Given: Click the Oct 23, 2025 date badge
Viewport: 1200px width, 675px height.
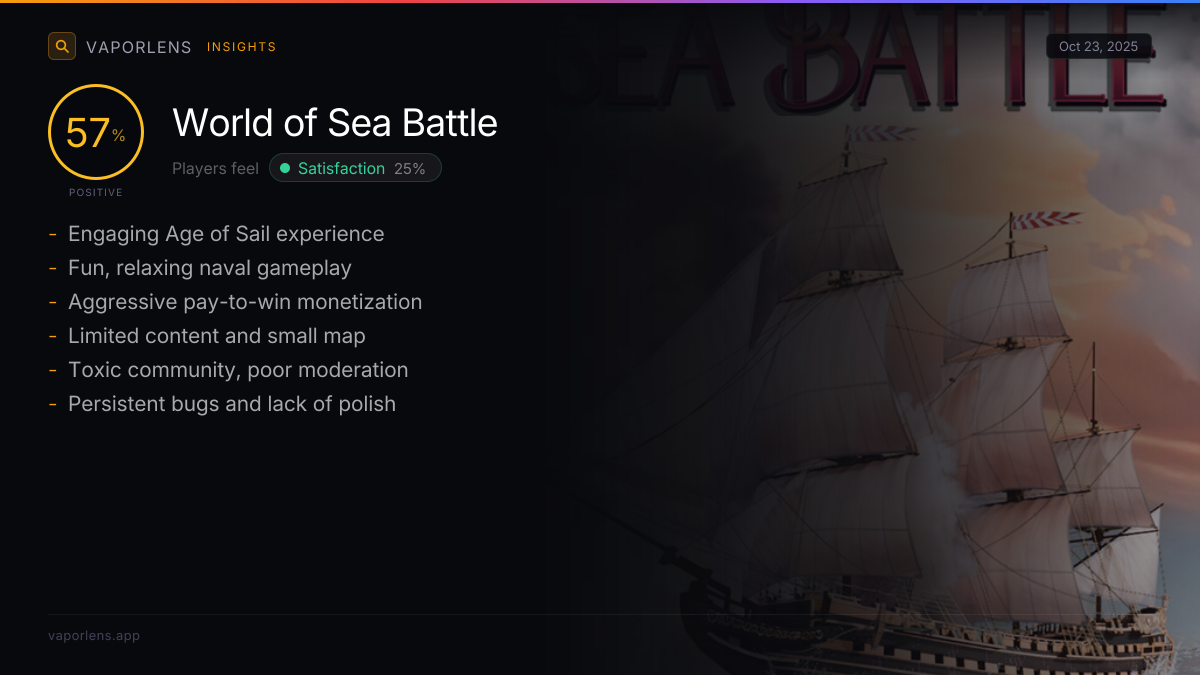Looking at the screenshot, I should point(1098,47).
